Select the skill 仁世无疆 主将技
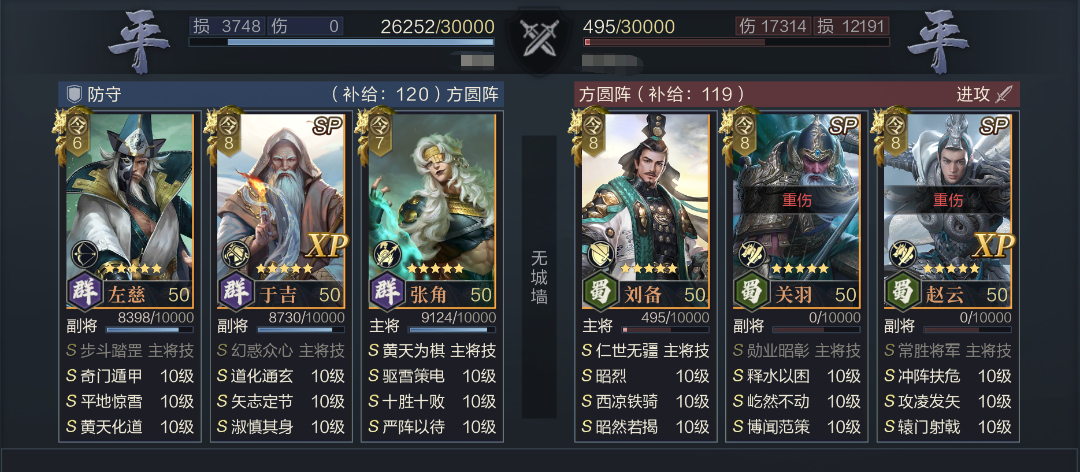The height and width of the screenshot is (472, 1080). click(645, 351)
